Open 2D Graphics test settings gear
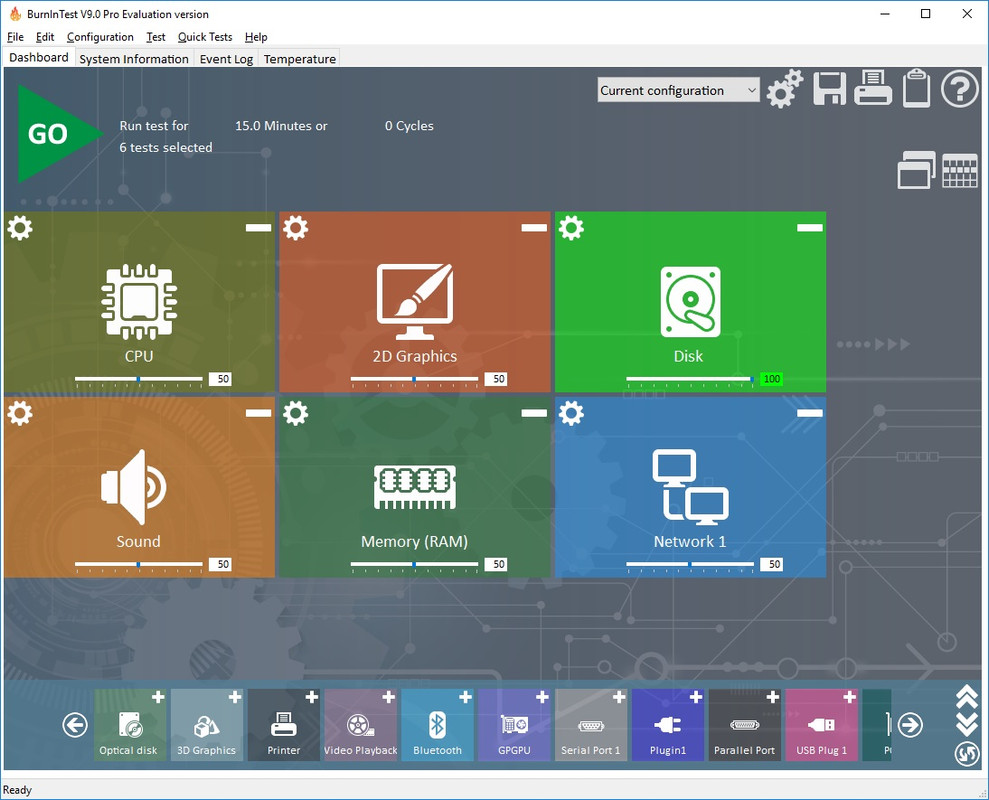Screen dimensions: 989x800 [295, 227]
